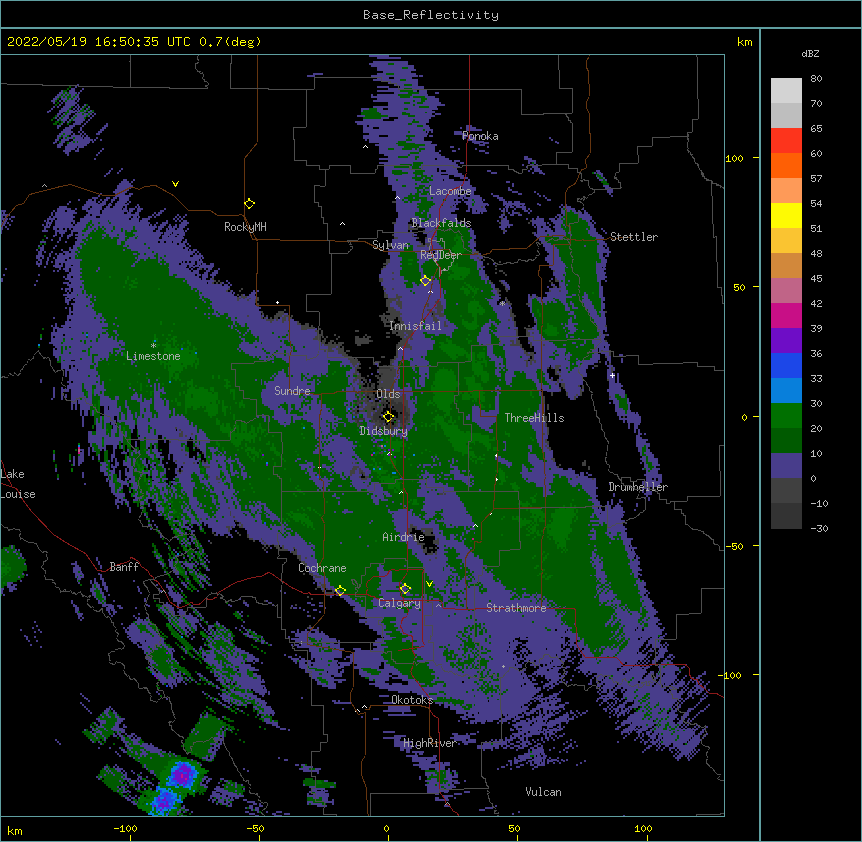Select the Strathmore label

[516, 608]
